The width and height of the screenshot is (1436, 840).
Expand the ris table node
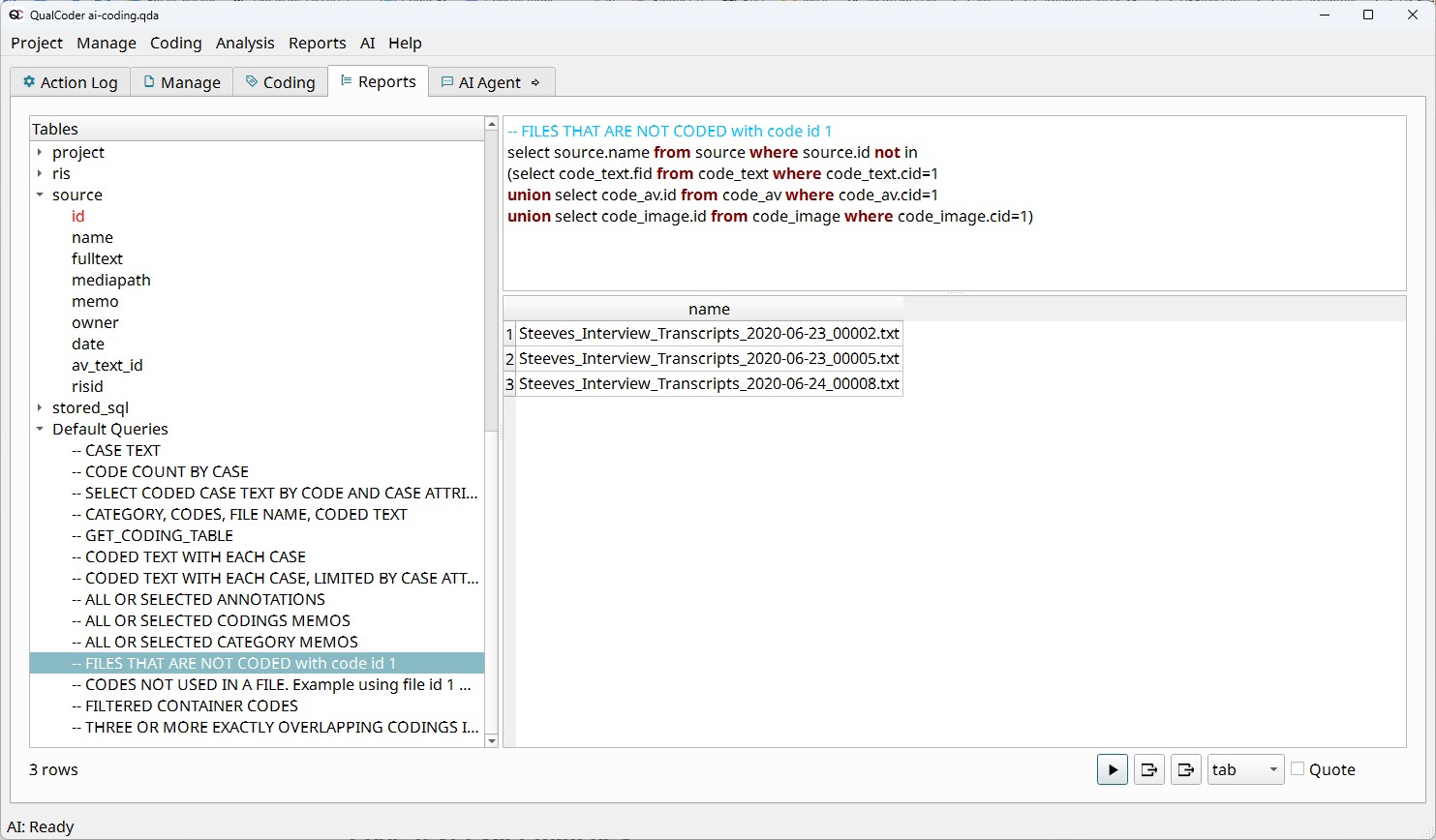40,173
